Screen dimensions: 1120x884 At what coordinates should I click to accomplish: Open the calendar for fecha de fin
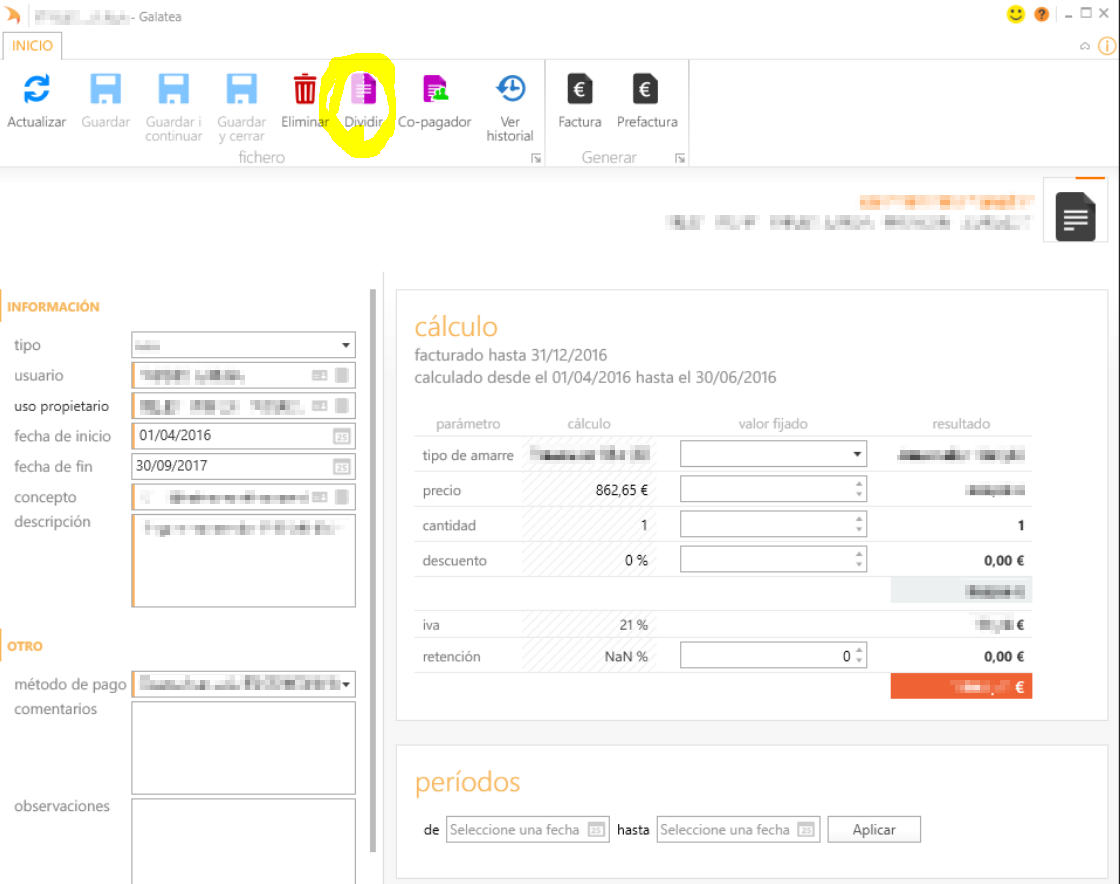click(x=342, y=467)
